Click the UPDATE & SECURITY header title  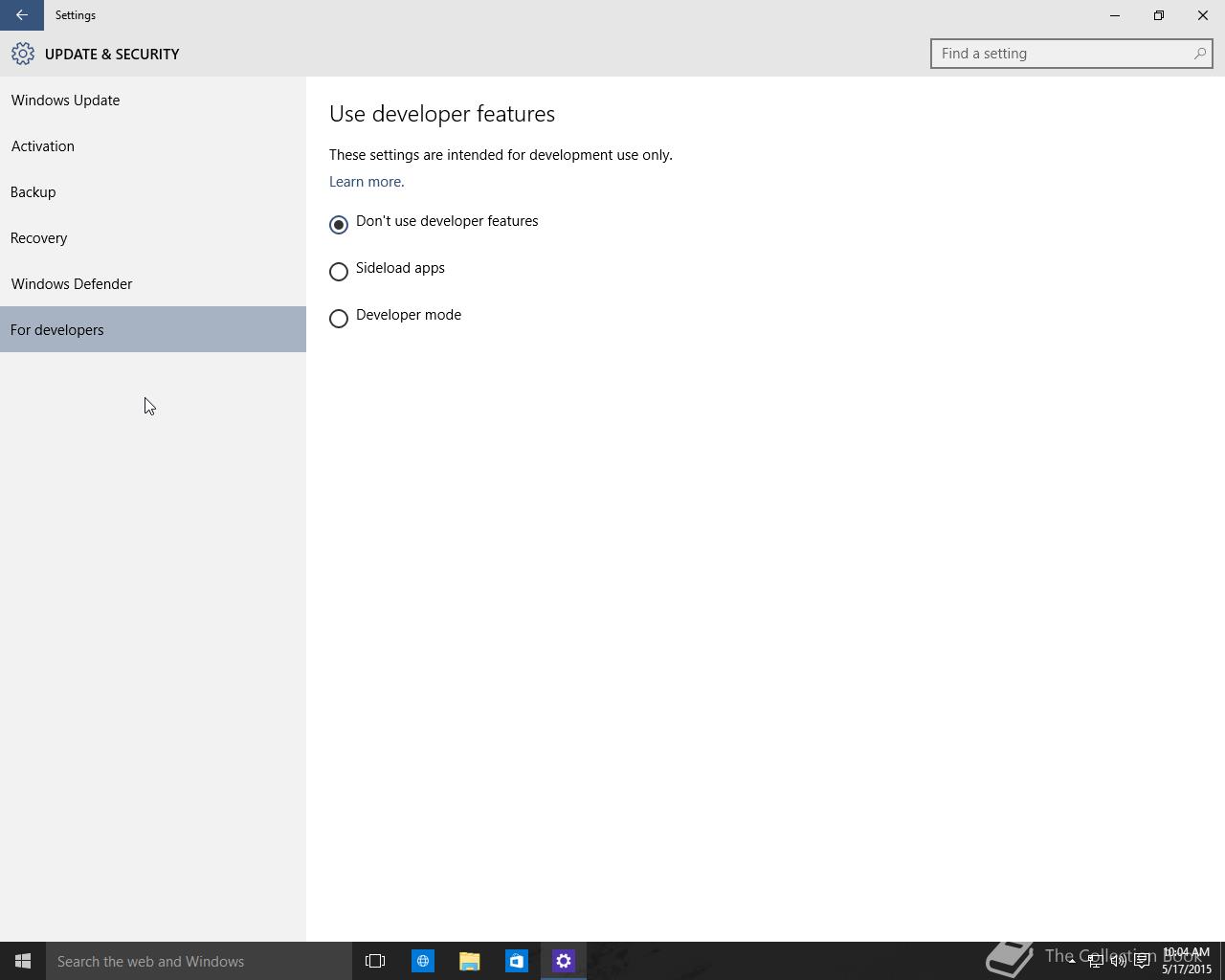point(112,55)
